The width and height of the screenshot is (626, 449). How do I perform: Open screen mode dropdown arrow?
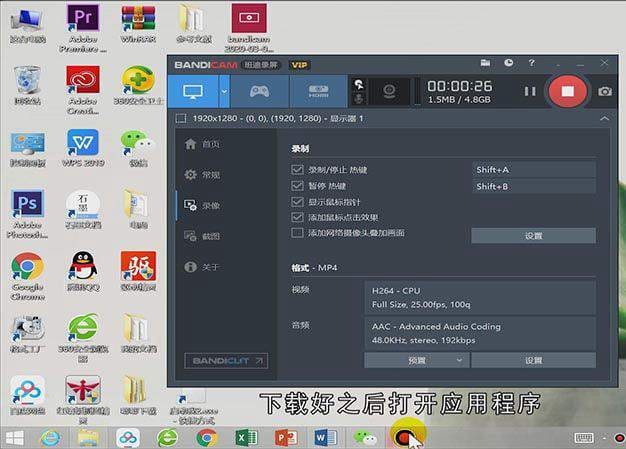click(x=224, y=91)
